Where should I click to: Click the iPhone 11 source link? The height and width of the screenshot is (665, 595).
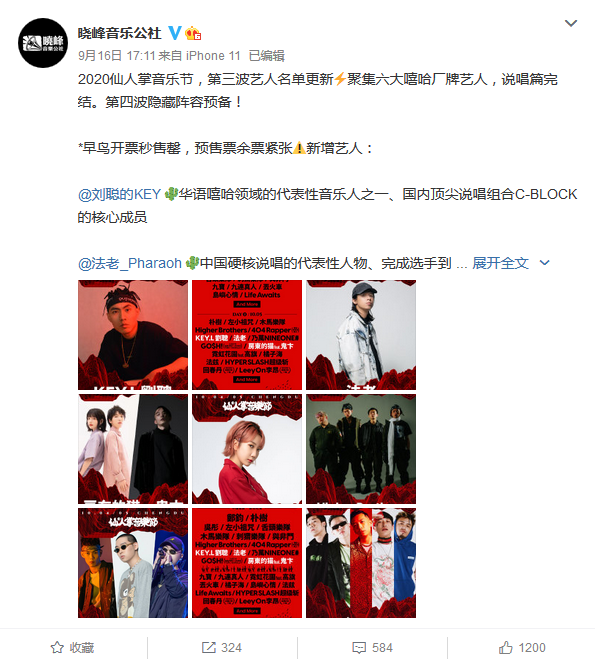click(213, 56)
